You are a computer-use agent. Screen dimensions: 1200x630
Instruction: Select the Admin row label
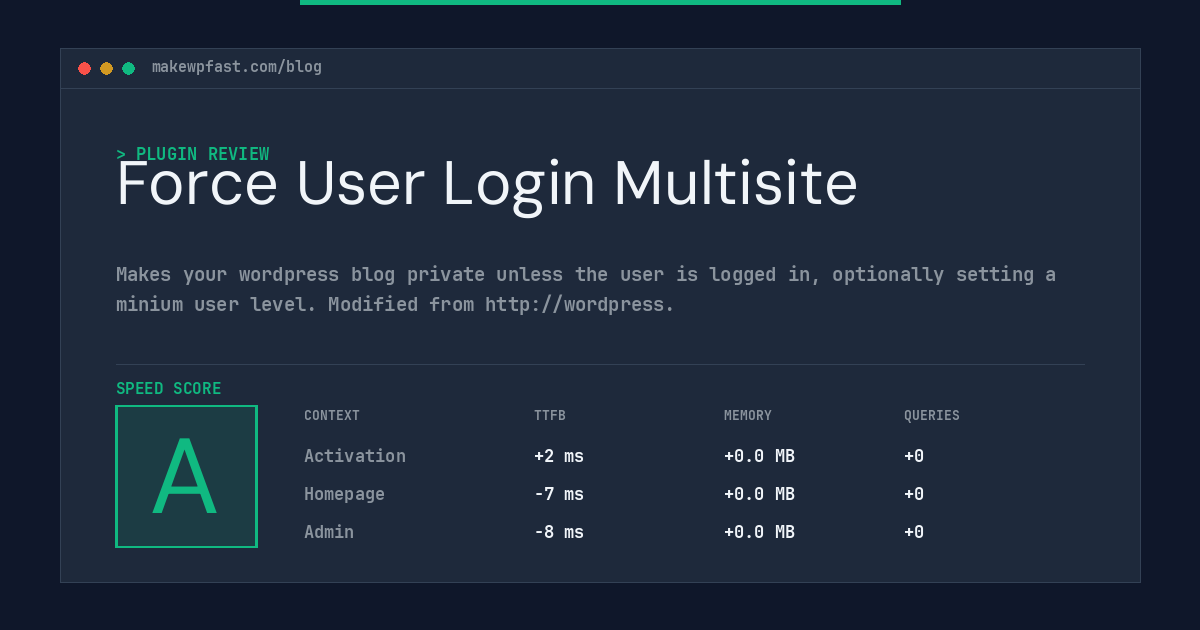(x=329, y=532)
